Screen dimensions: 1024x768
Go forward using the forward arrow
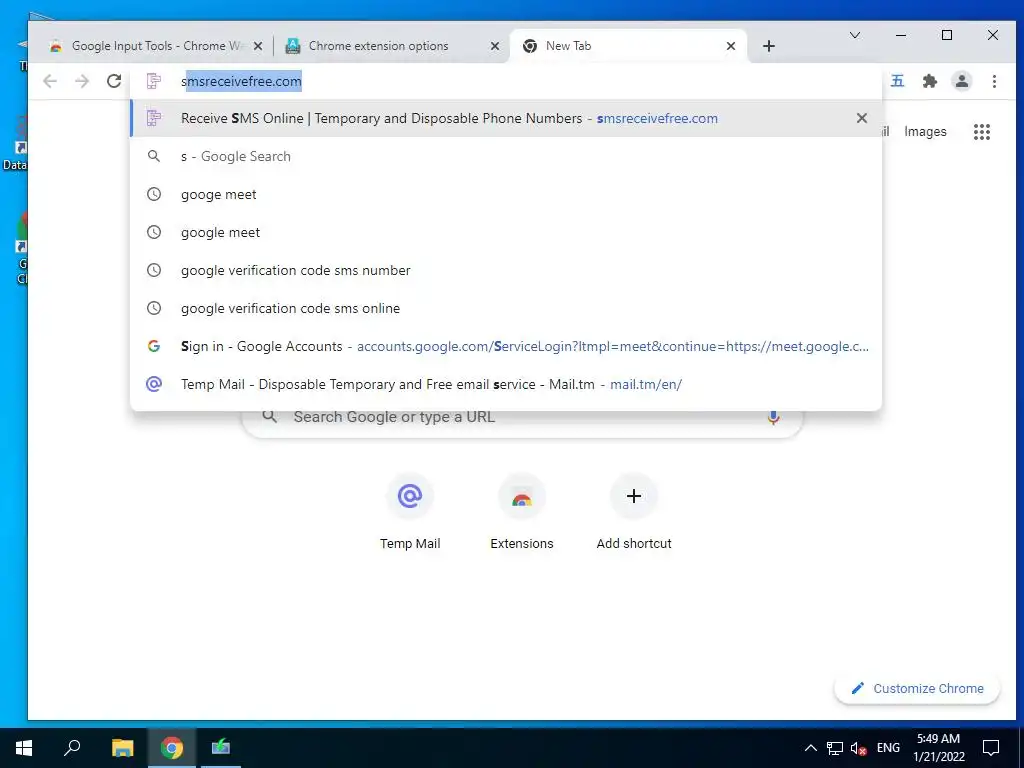[x=82, y=81]
